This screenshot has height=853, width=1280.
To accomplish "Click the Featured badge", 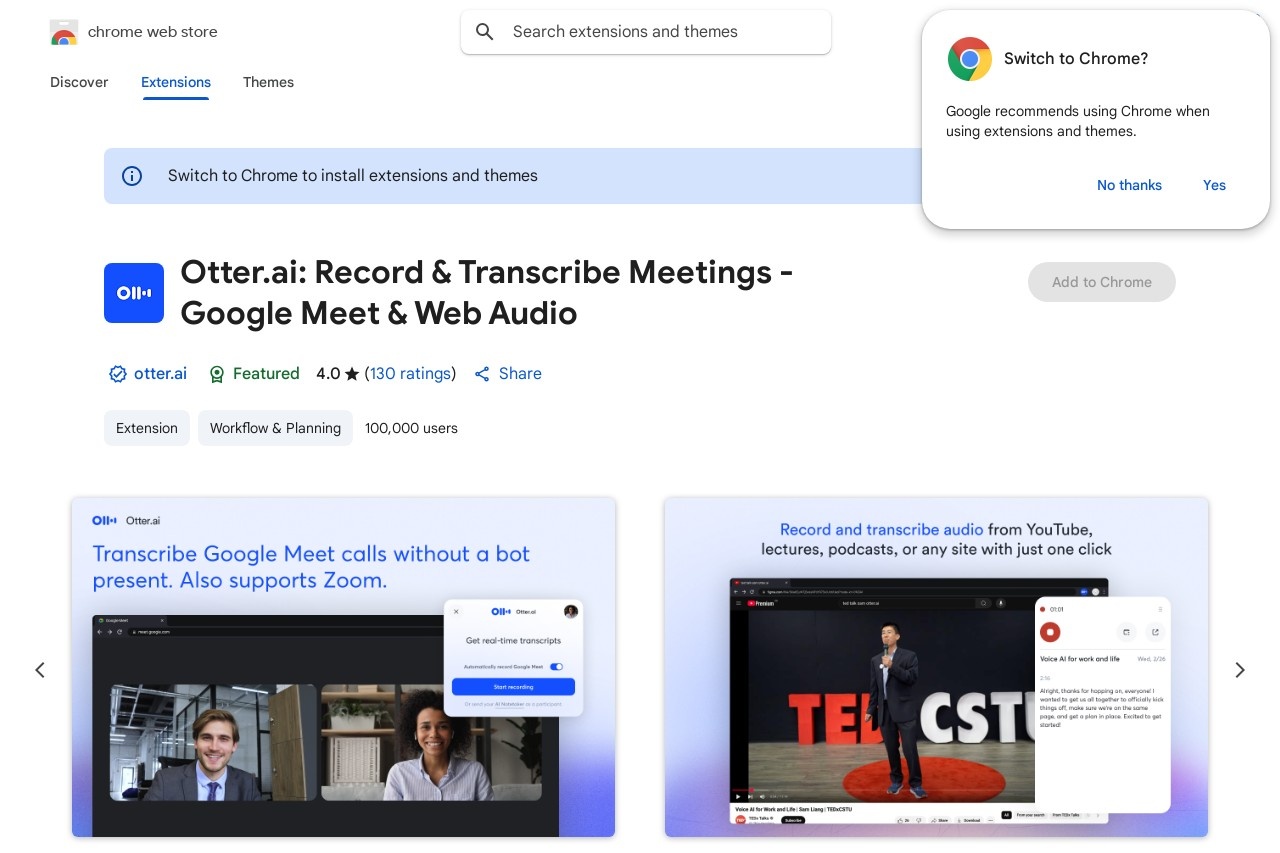I will click(x=254, y=374).
